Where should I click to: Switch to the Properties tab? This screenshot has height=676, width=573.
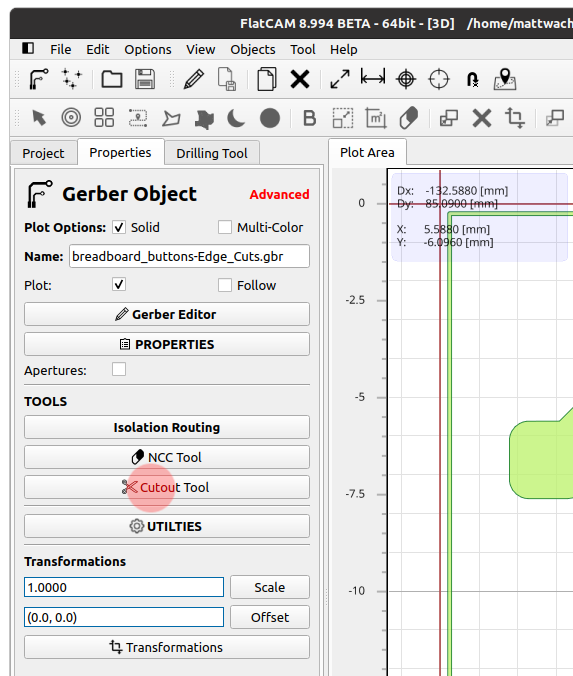tap(120, 152)
